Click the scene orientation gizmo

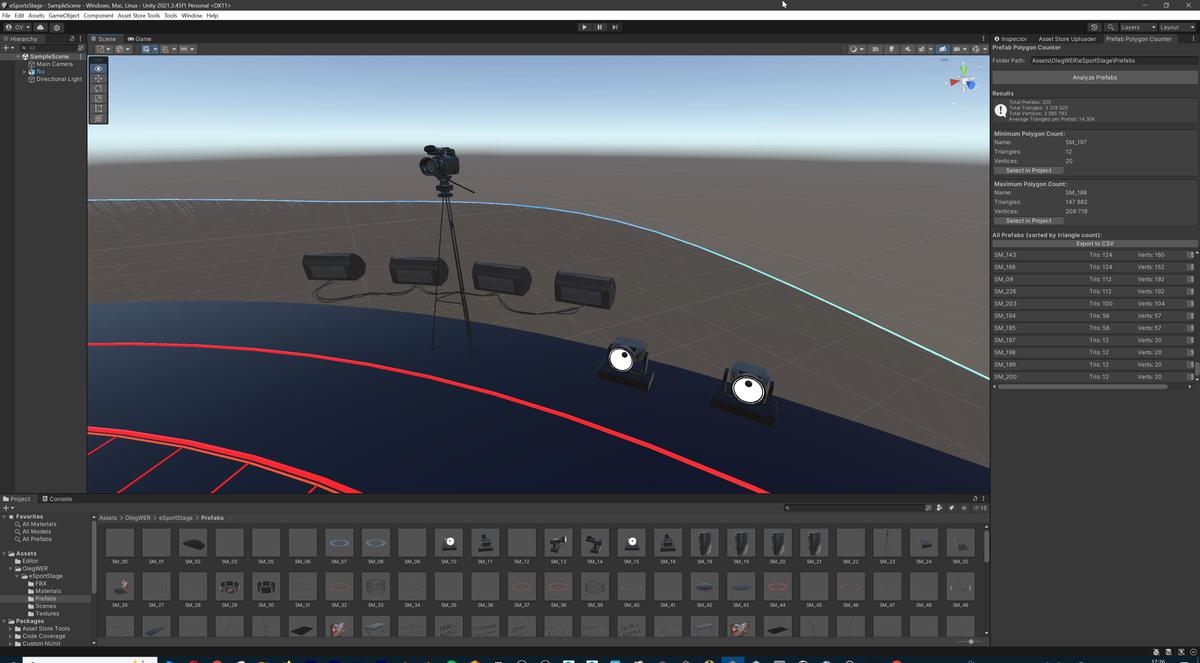tap(963, 80)
